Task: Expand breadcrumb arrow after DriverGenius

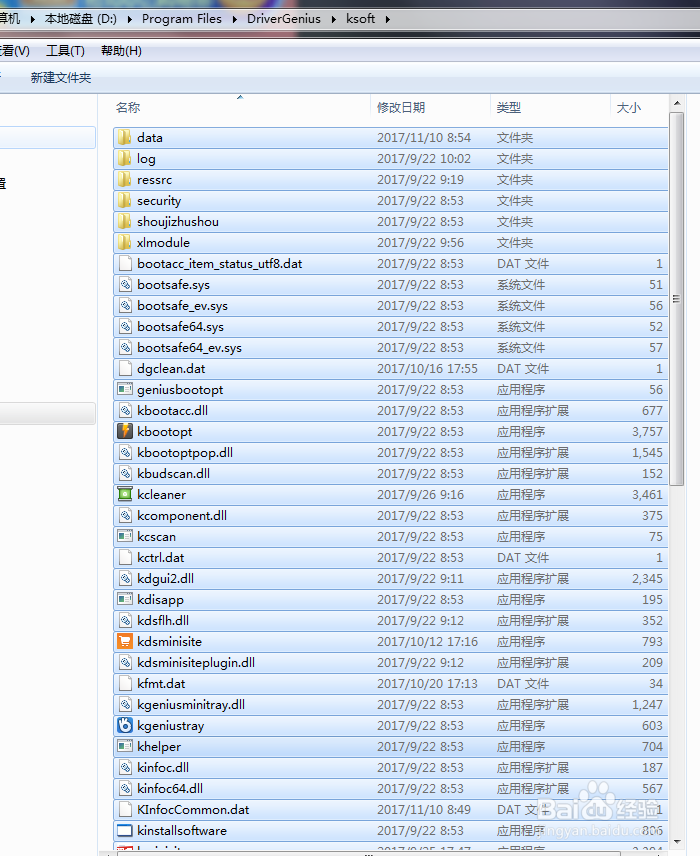Action: tap(333, 19)
